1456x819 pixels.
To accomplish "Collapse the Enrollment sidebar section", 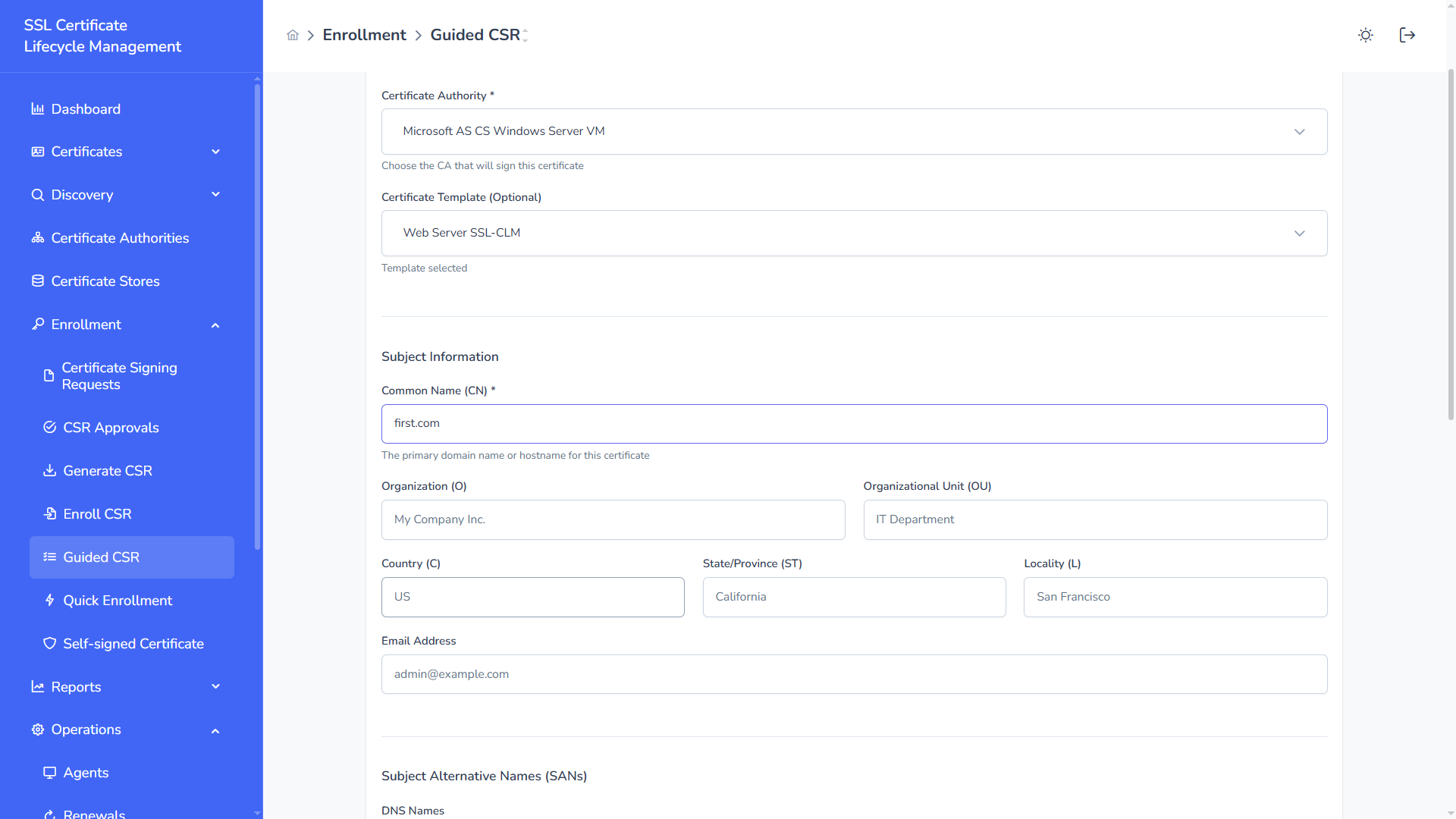I will [x=215, y=325].
